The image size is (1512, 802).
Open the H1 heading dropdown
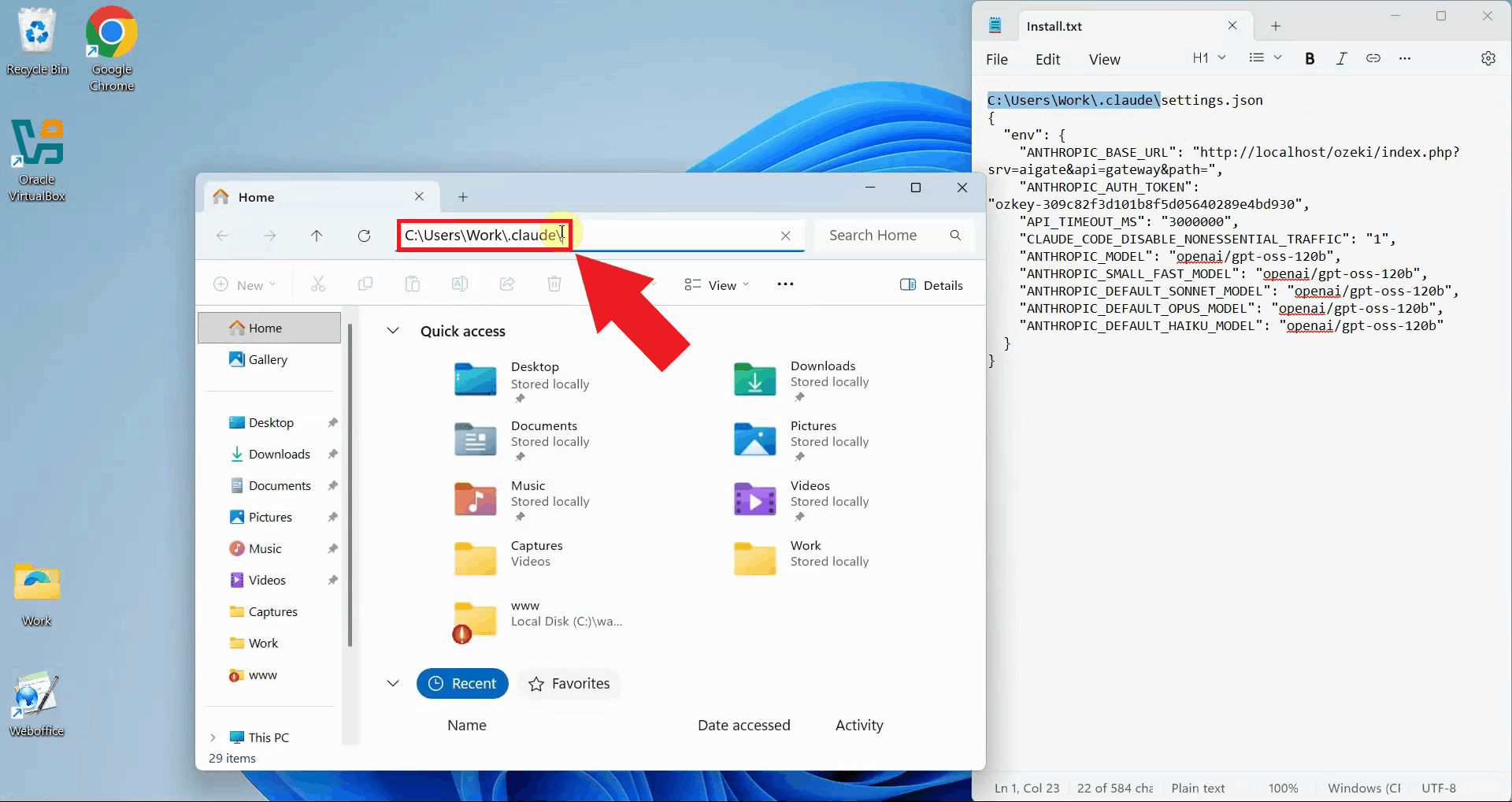(1209, 58)
